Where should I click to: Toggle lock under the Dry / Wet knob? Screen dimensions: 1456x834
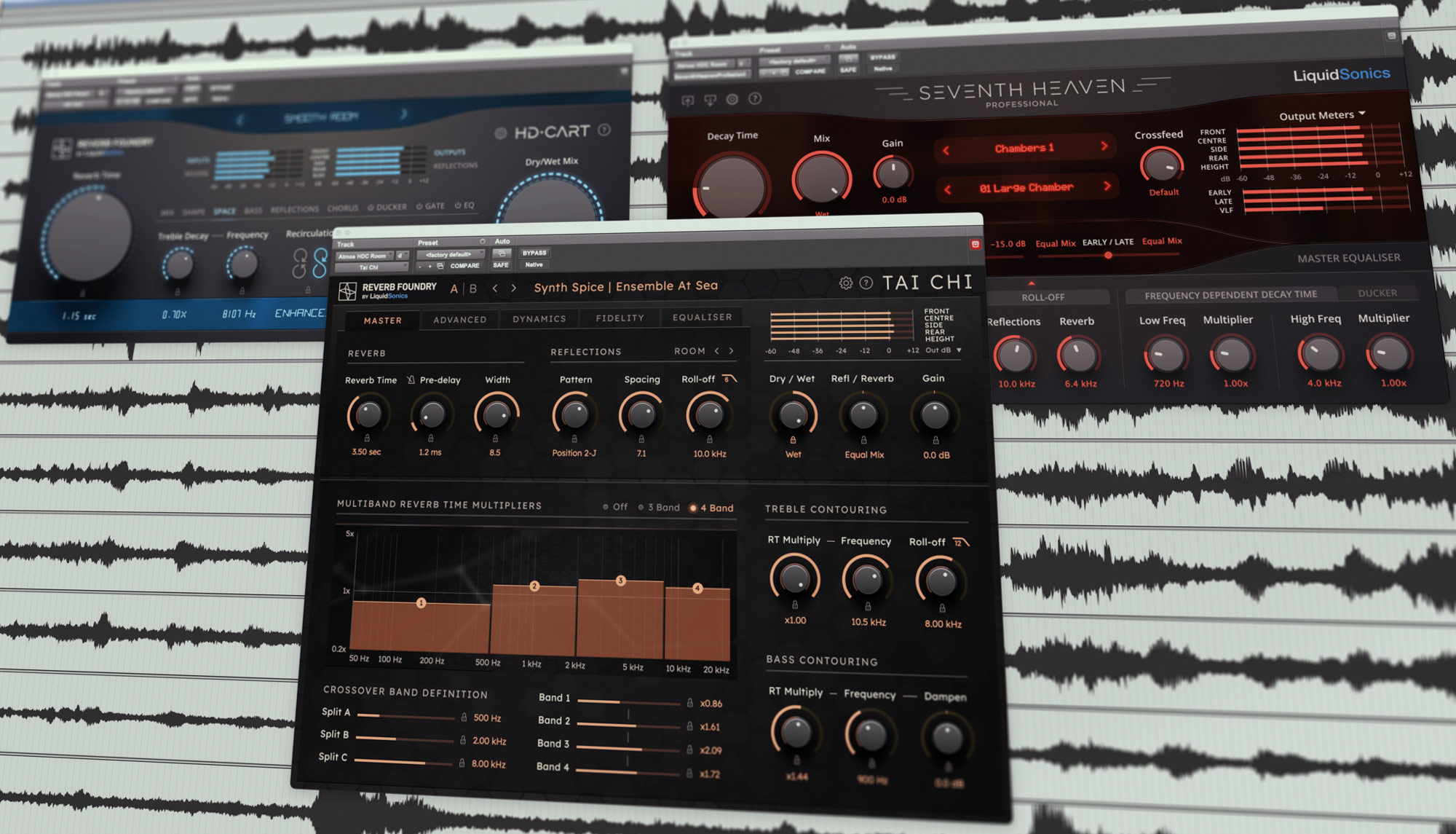tap(793, 440)
